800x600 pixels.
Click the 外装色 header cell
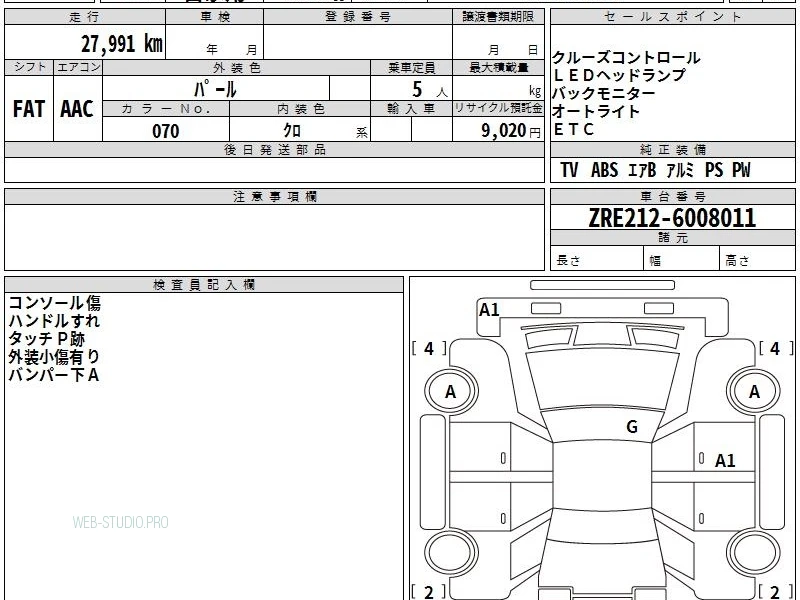[x=236, y=67]
